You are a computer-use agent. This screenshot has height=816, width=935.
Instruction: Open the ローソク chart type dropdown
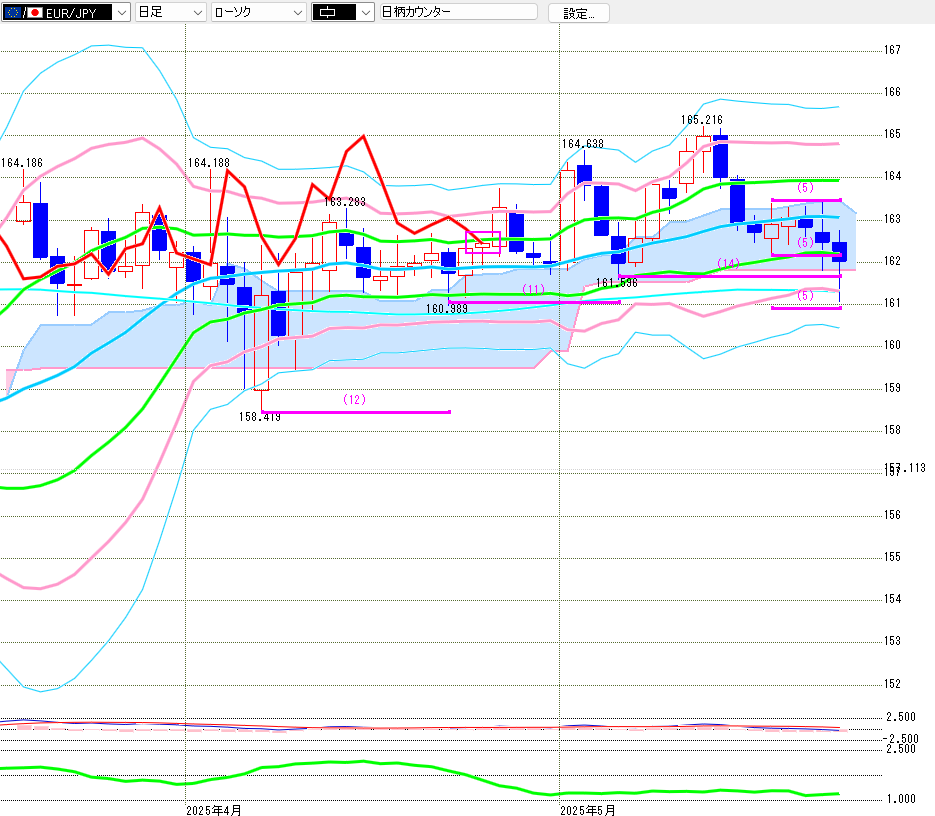(259, 12)
